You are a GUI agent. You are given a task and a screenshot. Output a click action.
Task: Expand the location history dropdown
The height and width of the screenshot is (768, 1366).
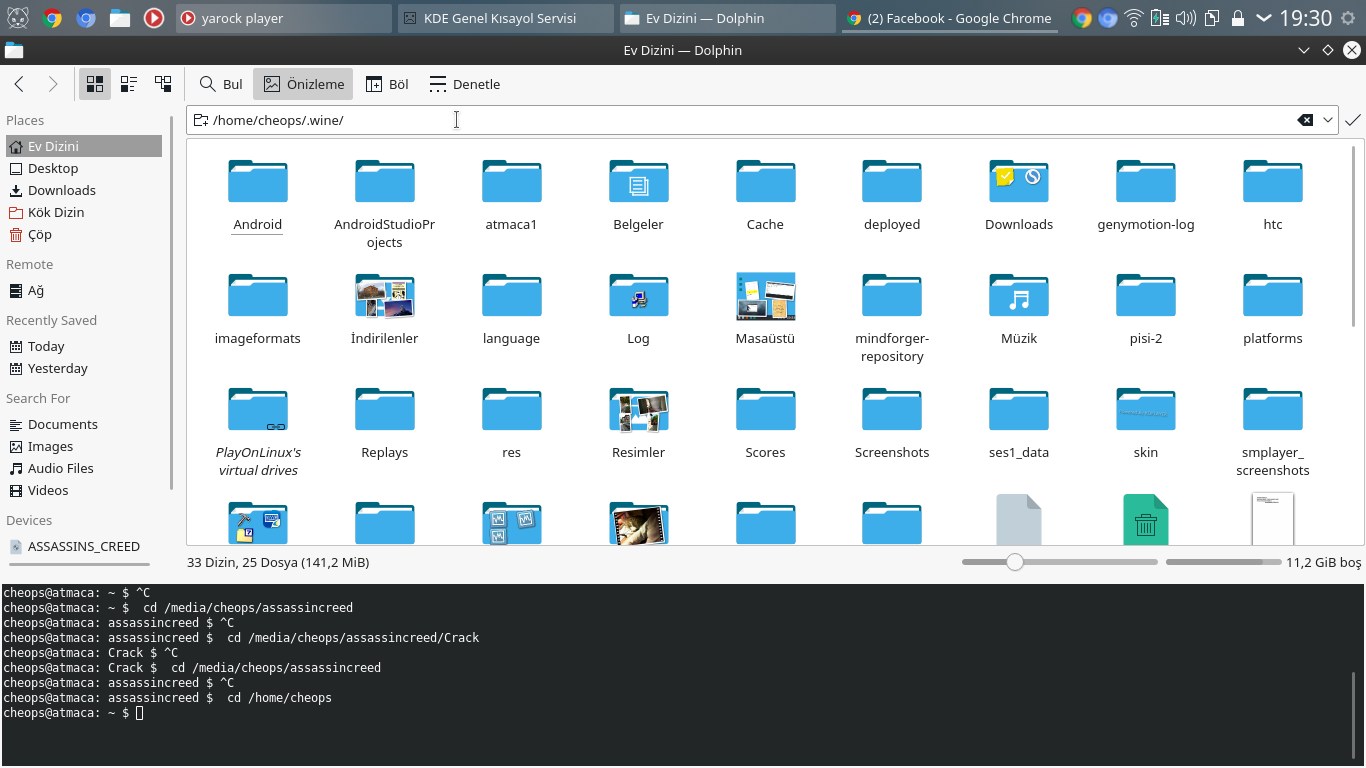[x=1328, y=120]
